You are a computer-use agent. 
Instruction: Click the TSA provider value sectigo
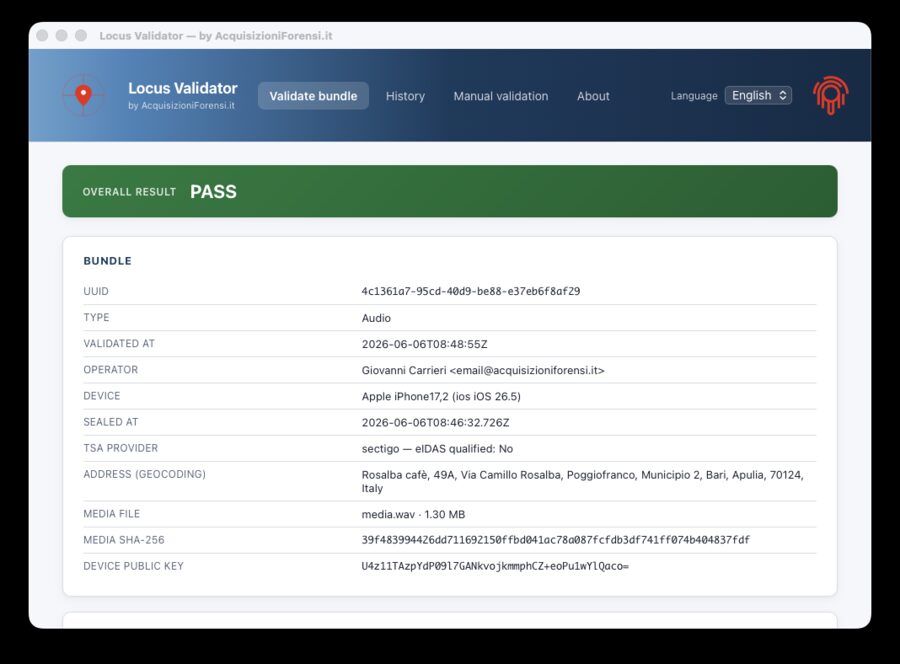(437, 449)
